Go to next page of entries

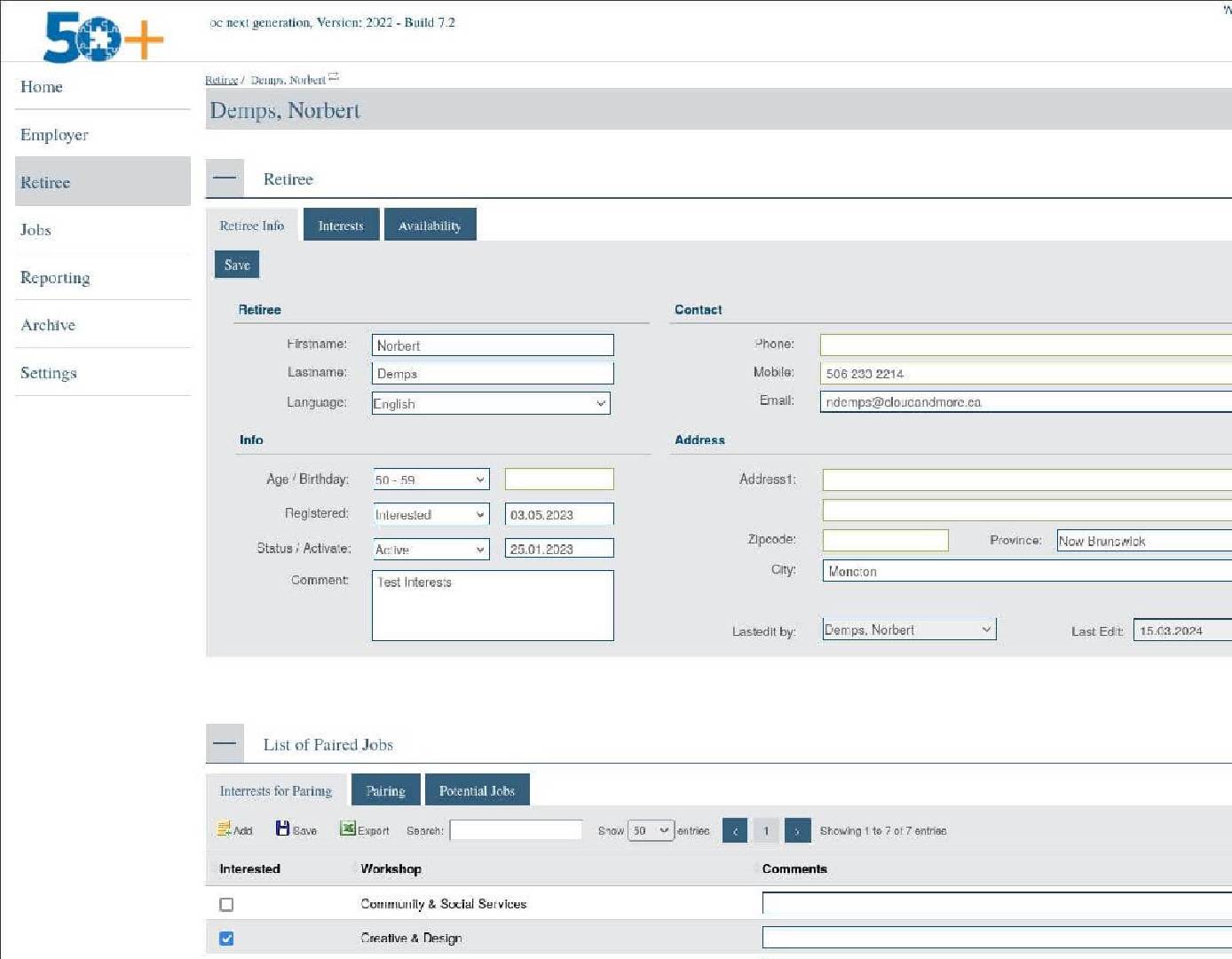tap(798, 830)
